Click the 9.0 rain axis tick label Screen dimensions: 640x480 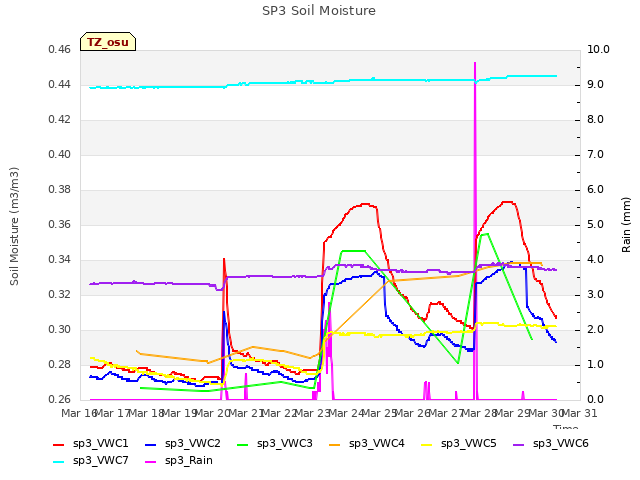coord(595,85)
